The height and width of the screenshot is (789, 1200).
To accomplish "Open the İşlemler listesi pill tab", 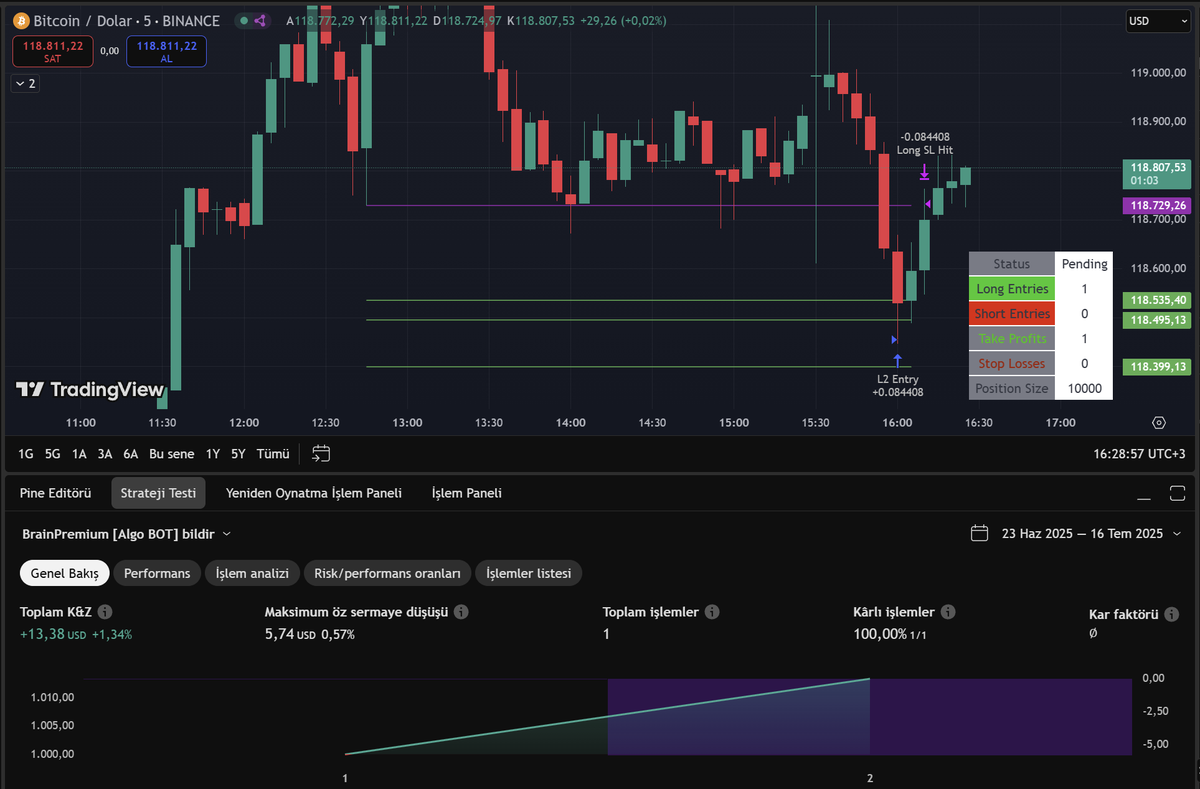I will (529, 573).
